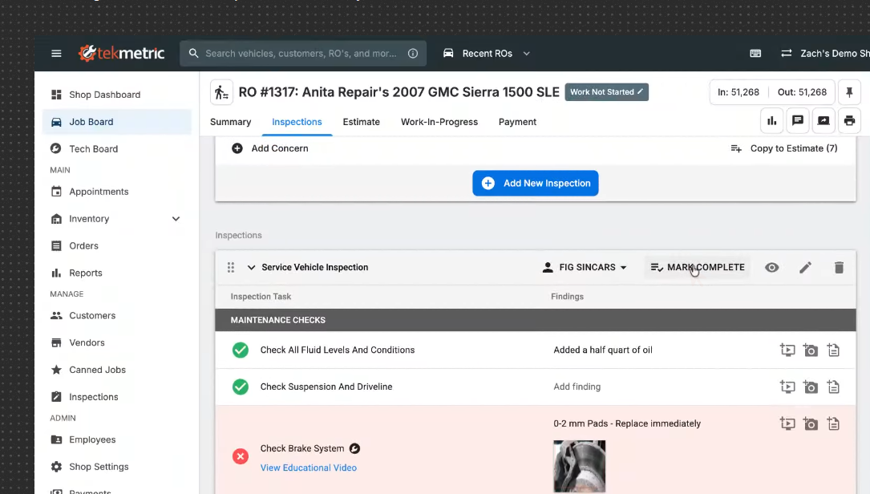This screenshot has width=870, height=494.
Task: Go to the Work-In-Progress tab
Action: coord(439,122)
